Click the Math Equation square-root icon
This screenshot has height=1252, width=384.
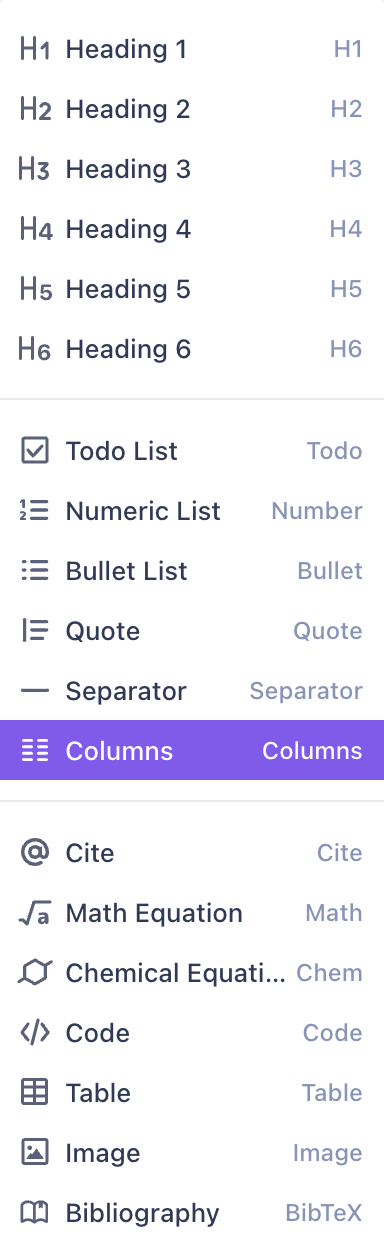tap(35, 913)
